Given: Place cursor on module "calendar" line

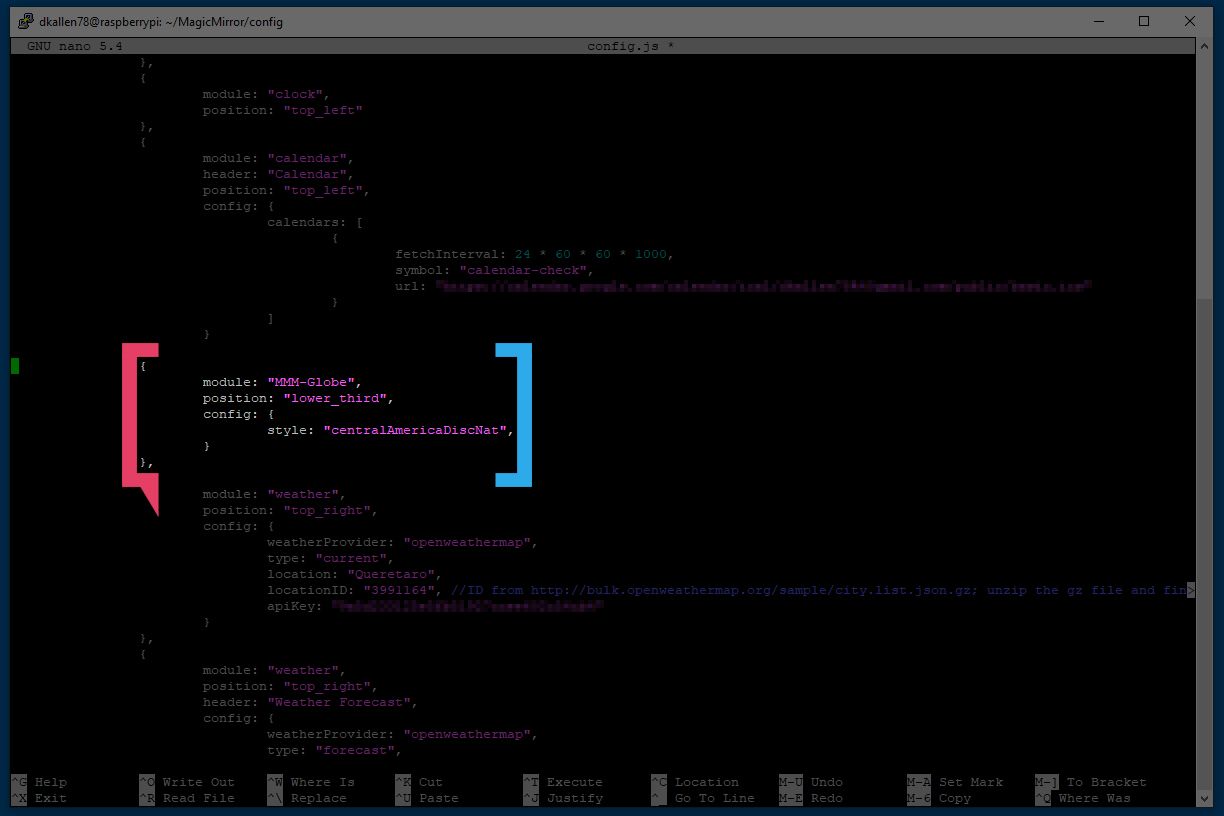Looking at the screenshot, I should (277, 158).
